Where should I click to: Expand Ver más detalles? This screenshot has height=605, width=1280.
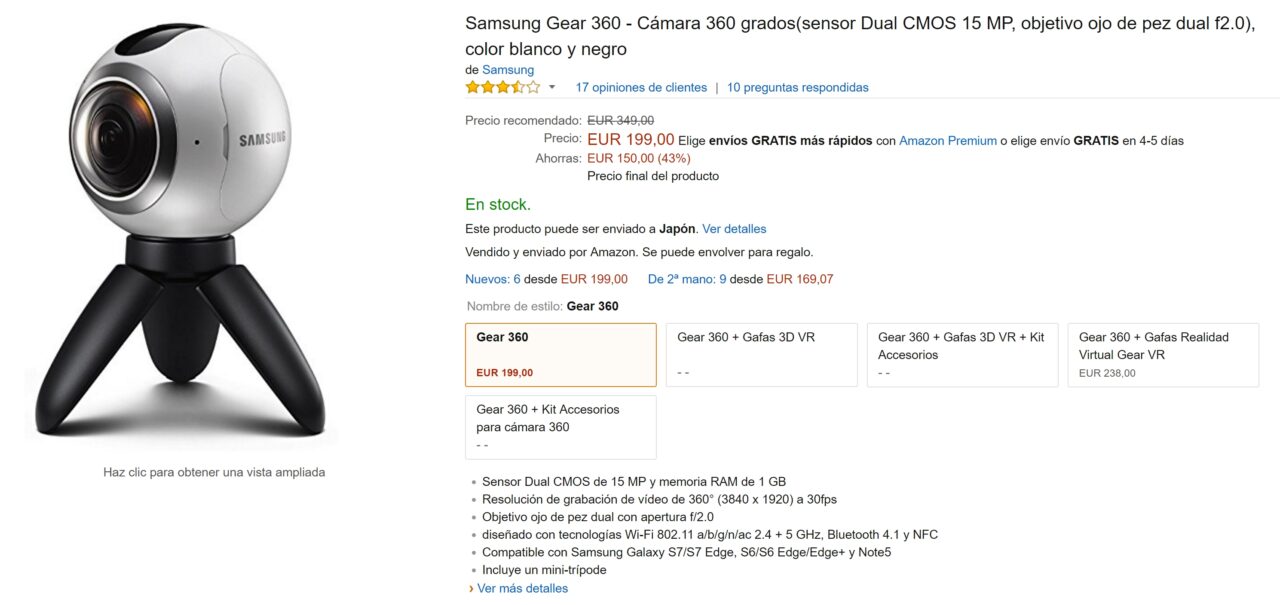[523, 588]
